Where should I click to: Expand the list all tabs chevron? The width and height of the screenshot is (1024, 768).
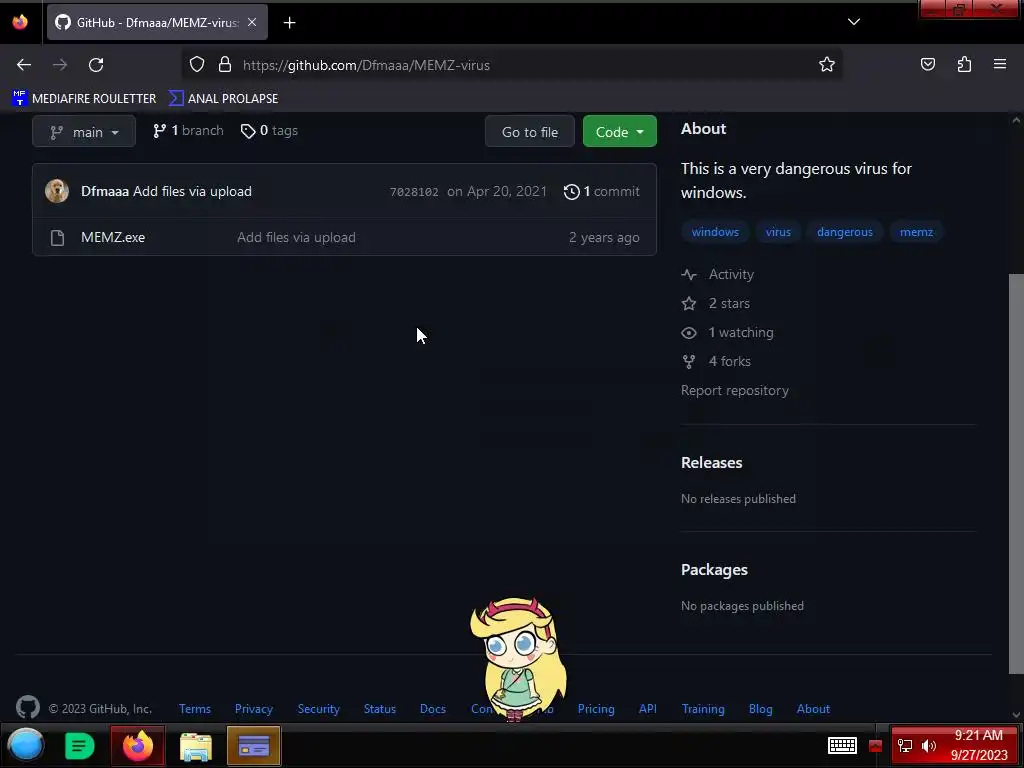[854, 22]
